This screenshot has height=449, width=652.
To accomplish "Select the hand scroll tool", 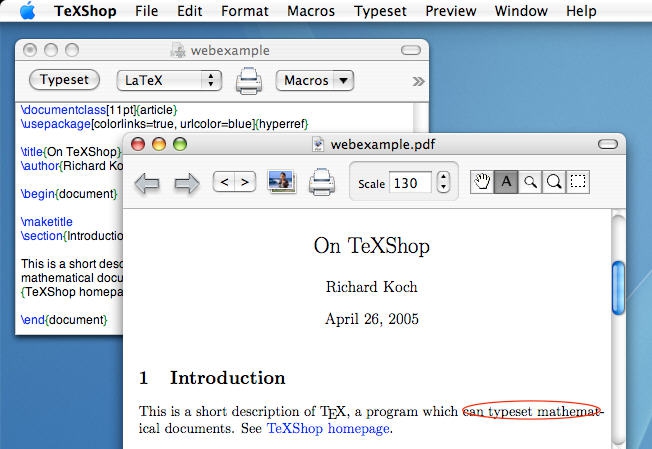I will (x=482, y=182).
